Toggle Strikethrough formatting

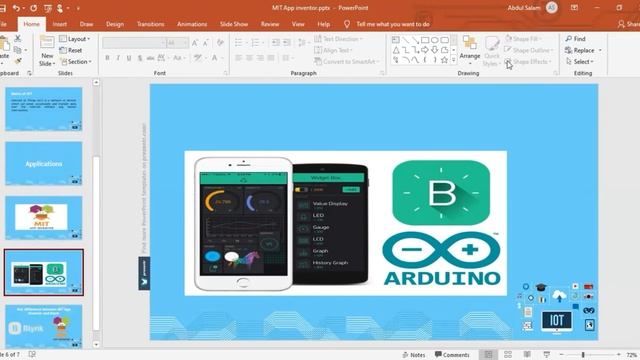click(150, 58)
